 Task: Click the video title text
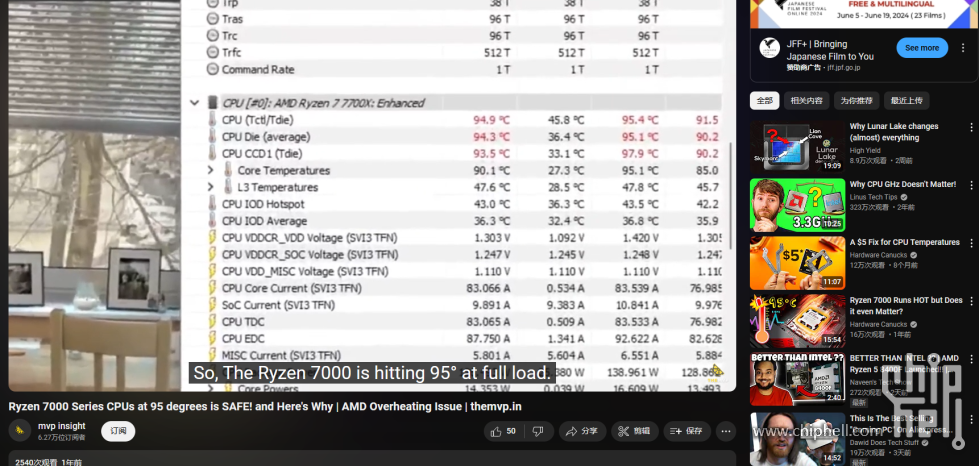coord(265,407)
